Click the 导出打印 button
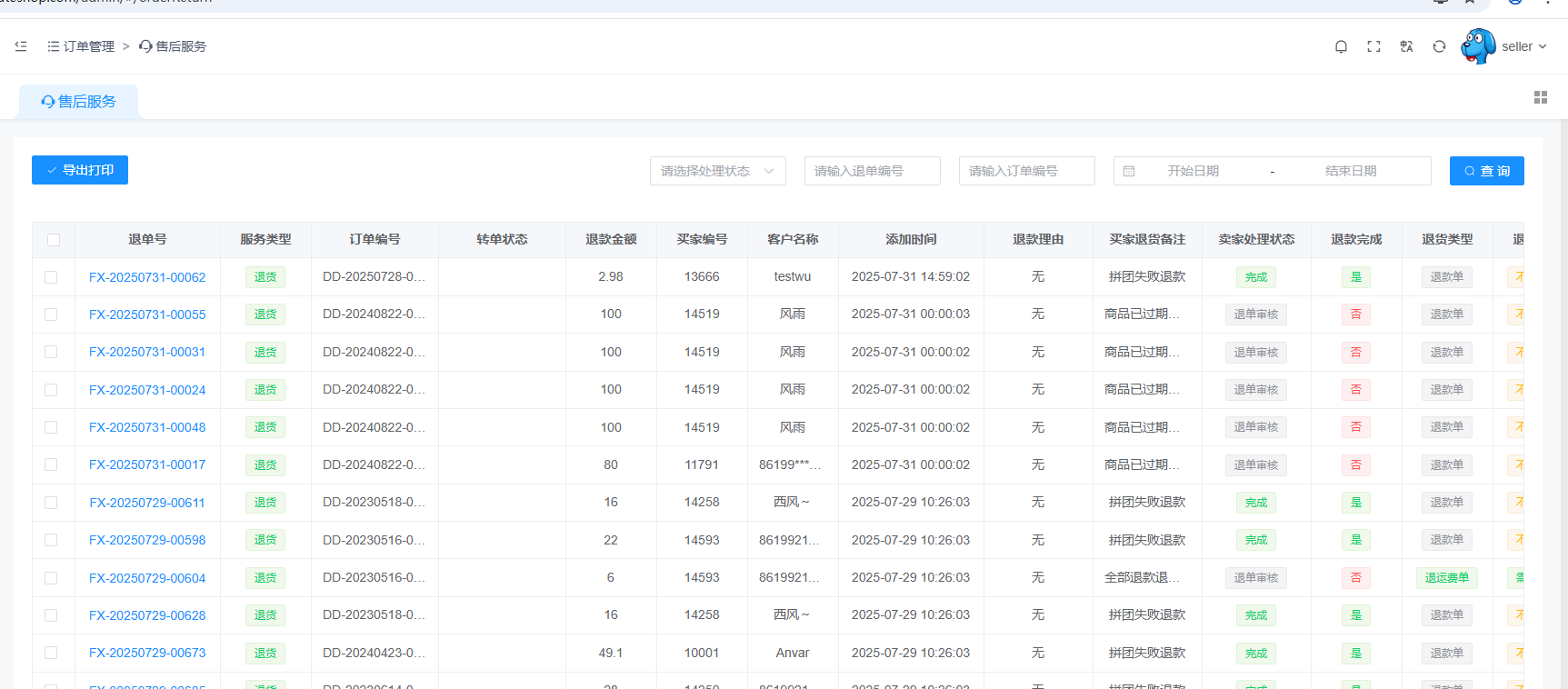This screenshot has width=1568, height=689. 80,170
